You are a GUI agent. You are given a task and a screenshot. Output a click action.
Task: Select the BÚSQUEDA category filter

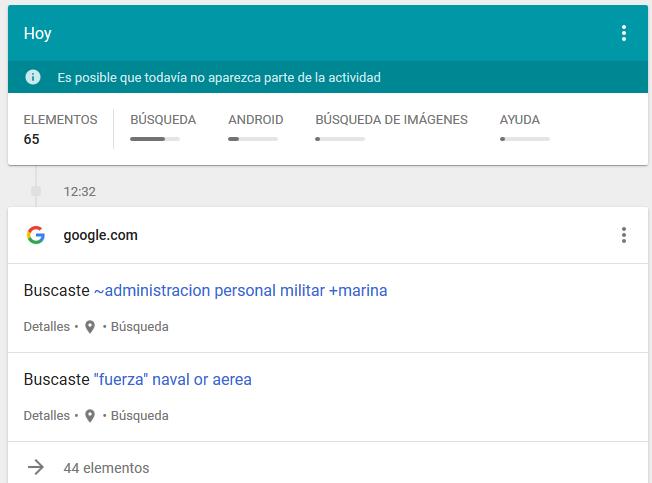[x=163, y=120]
